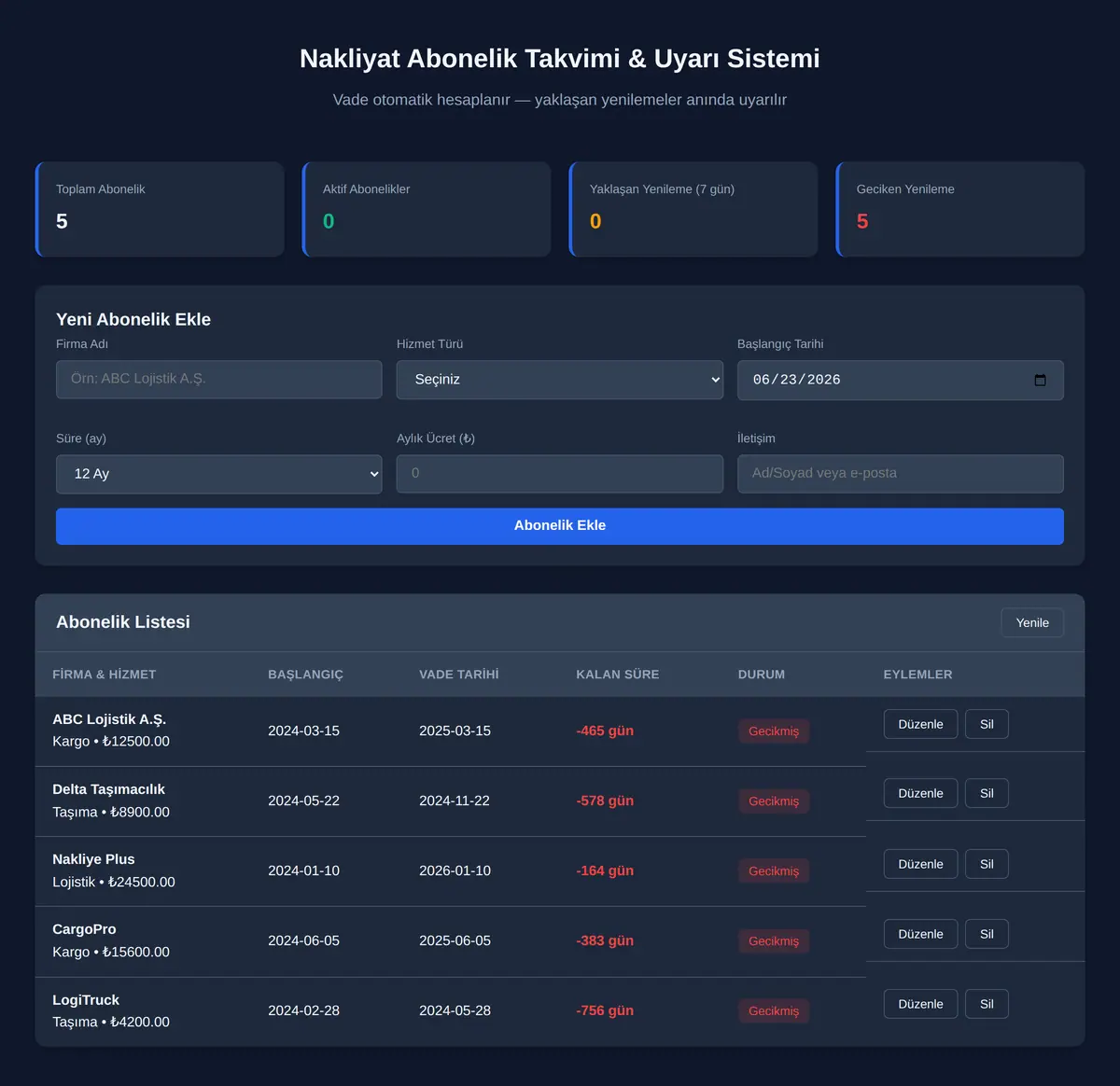Edit the ABC Lojistik A.Ş. subscription
This screenshot has height=1086, width=1120.
point(920,724)
